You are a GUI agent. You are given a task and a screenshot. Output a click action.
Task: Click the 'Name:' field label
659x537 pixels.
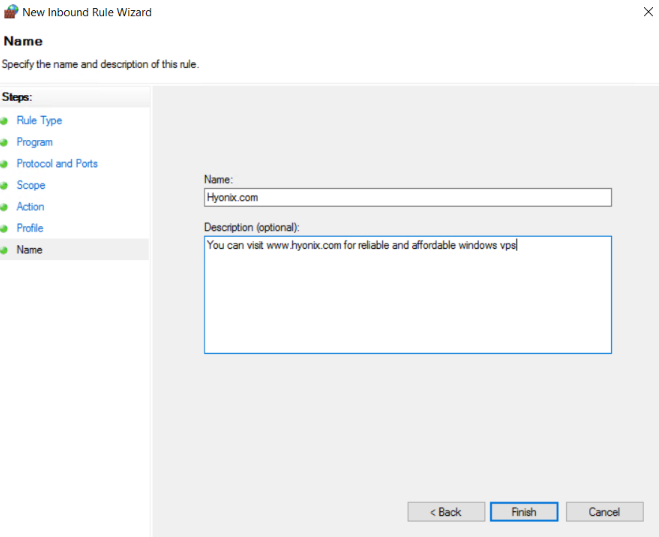click(219, 179)
